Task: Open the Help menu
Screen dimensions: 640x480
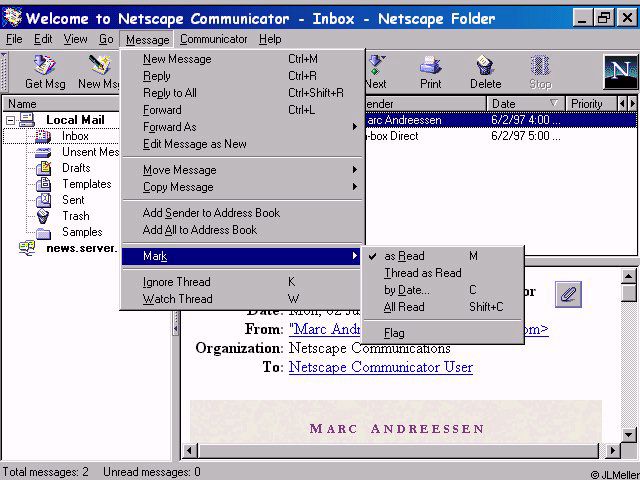Action: click(x=270, y=39)
